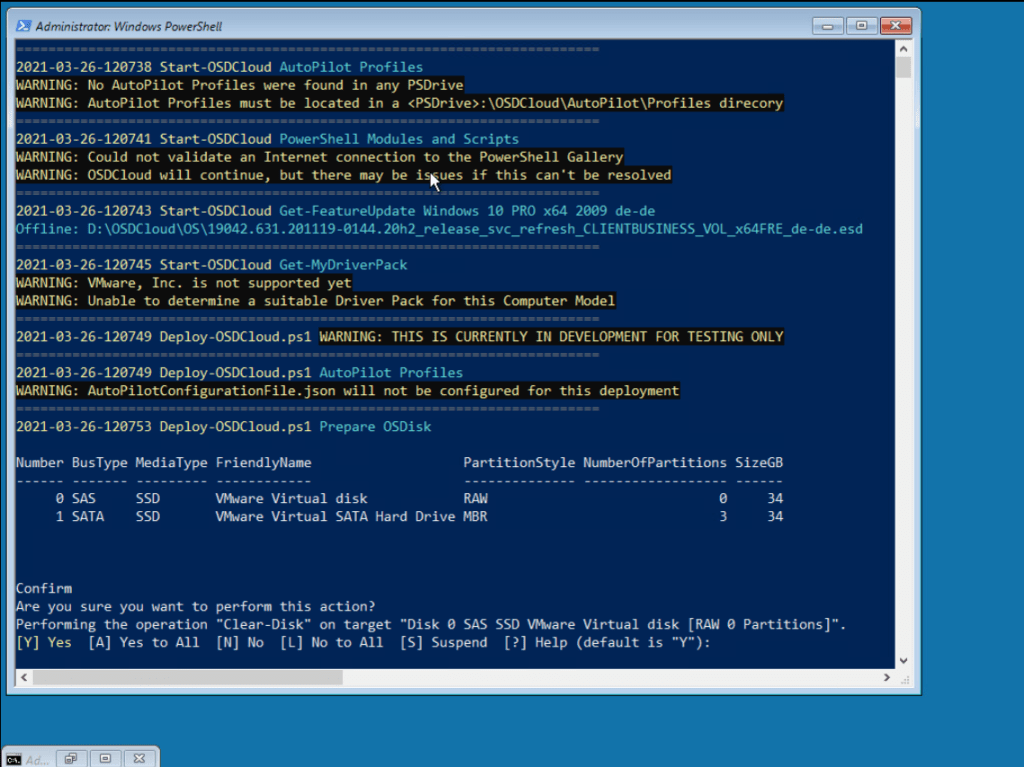1024x767 pixels.
Task: Click the horizontal scrollbar thumb
Action: pyautogui.click(x=188, y=677)
